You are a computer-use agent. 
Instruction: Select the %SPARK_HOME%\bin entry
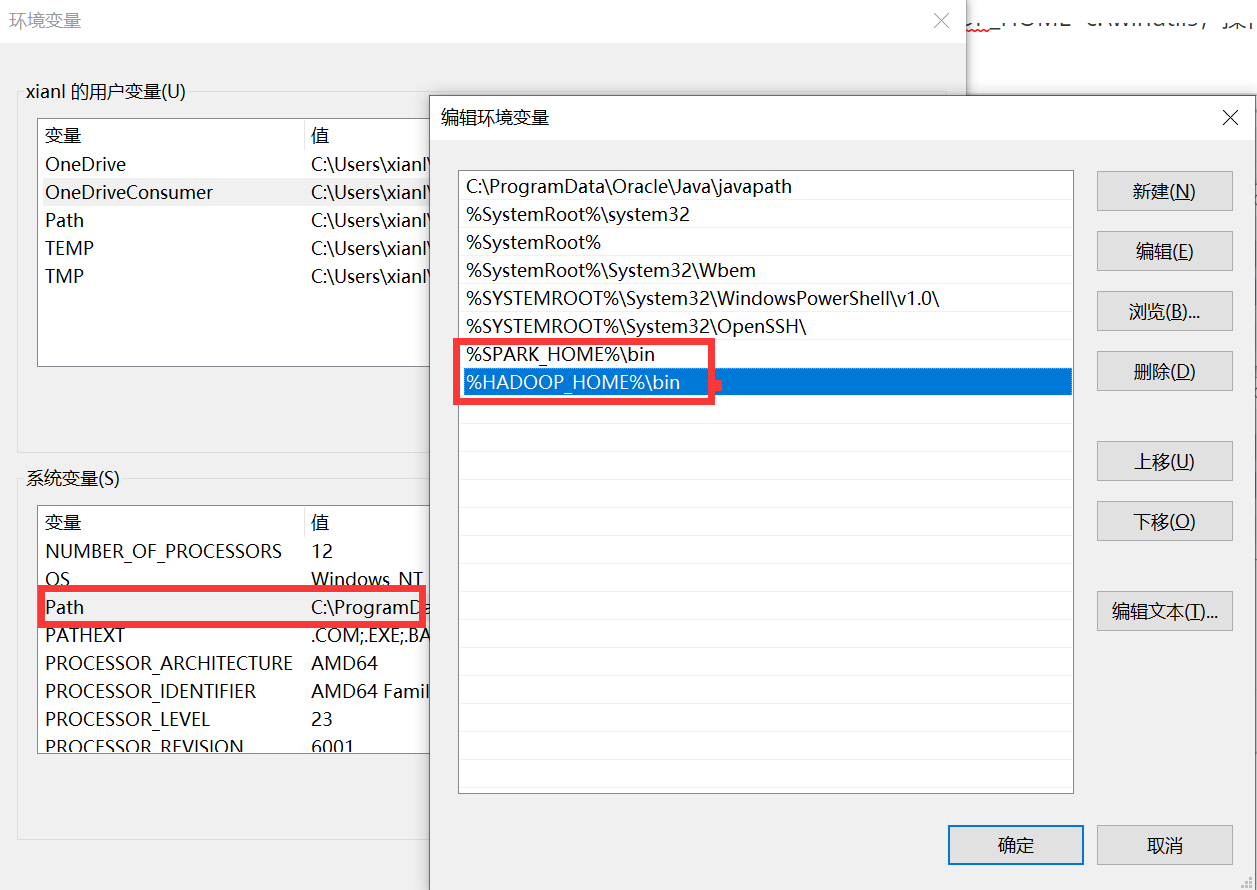(766, 354)
